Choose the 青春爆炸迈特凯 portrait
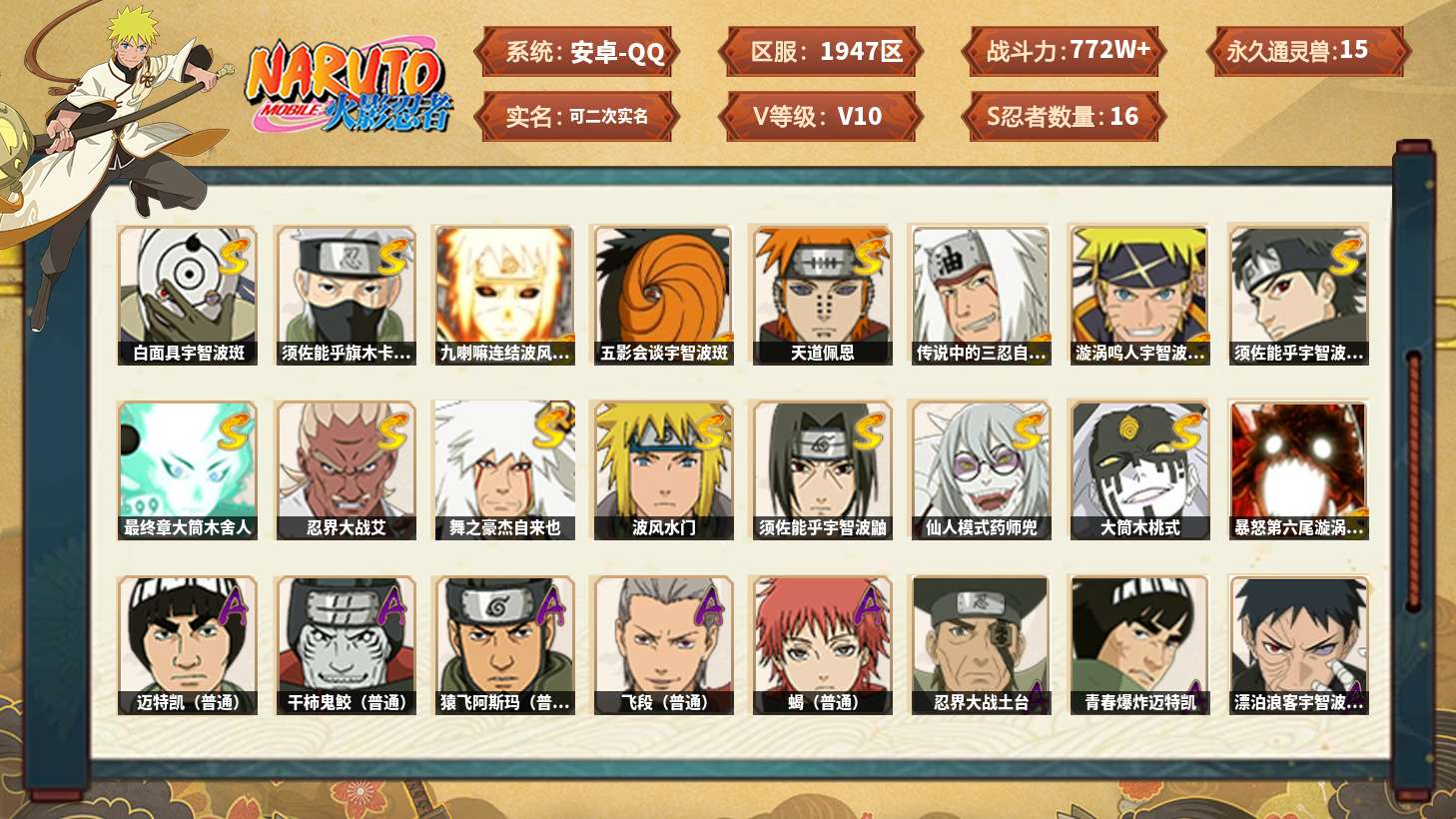The width and height of the screenshot is (1456, 819). click(x=1139, y=645)
